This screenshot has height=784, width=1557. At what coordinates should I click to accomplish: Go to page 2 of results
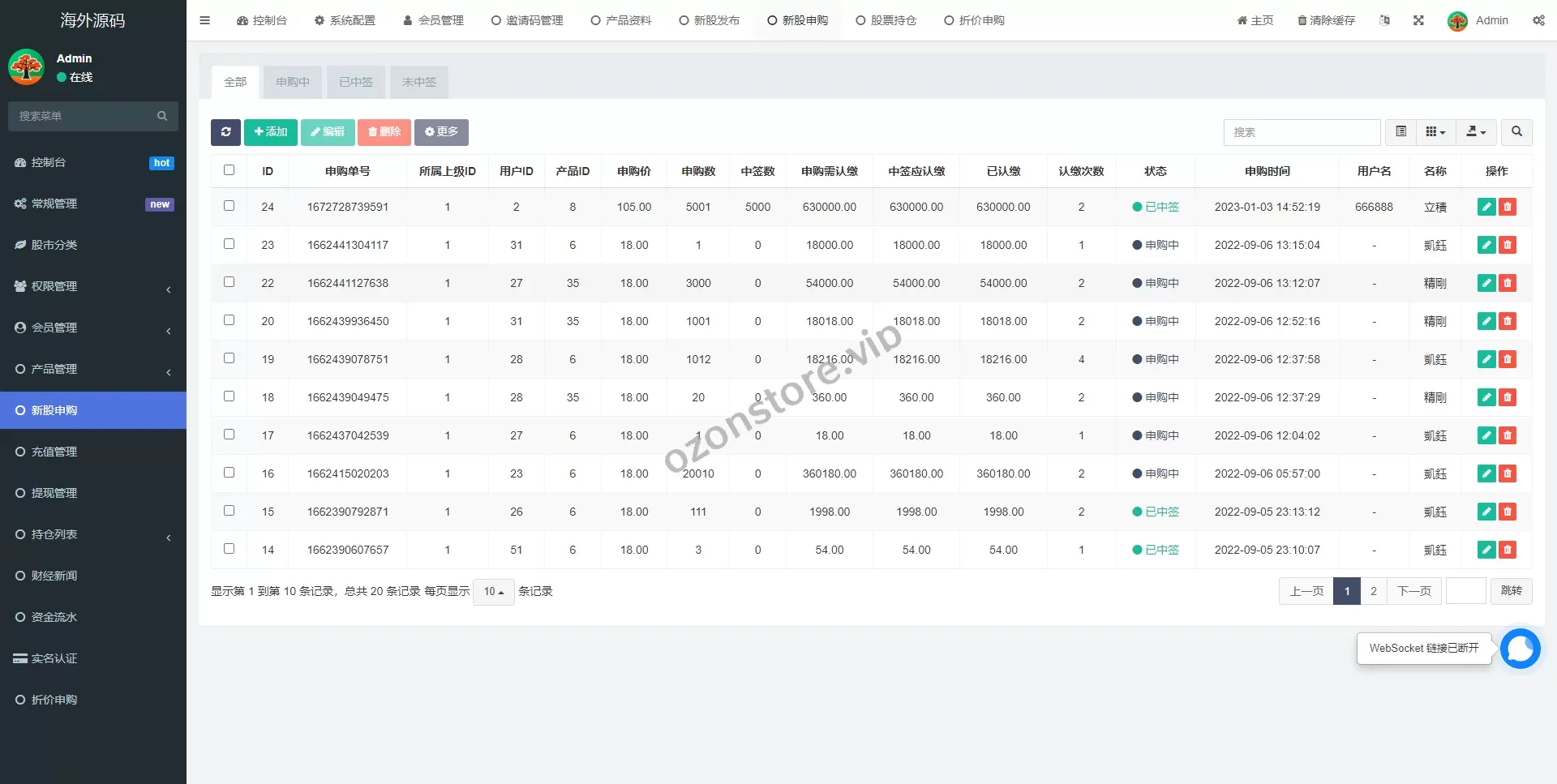[x=1373, y=591]
